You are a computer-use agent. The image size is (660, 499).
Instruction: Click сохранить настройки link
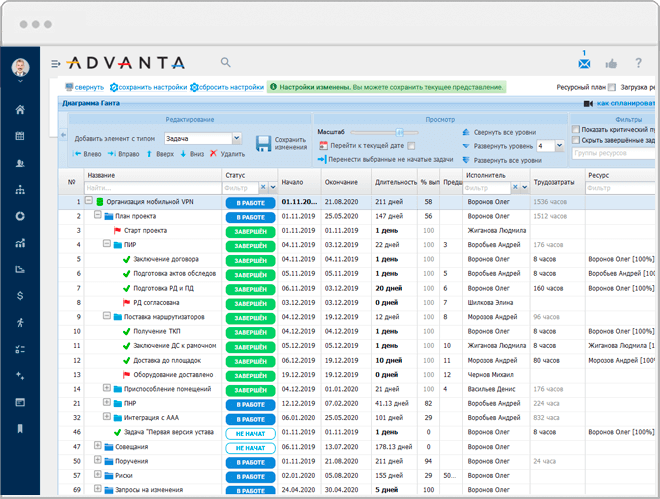[x=153, y=87]
